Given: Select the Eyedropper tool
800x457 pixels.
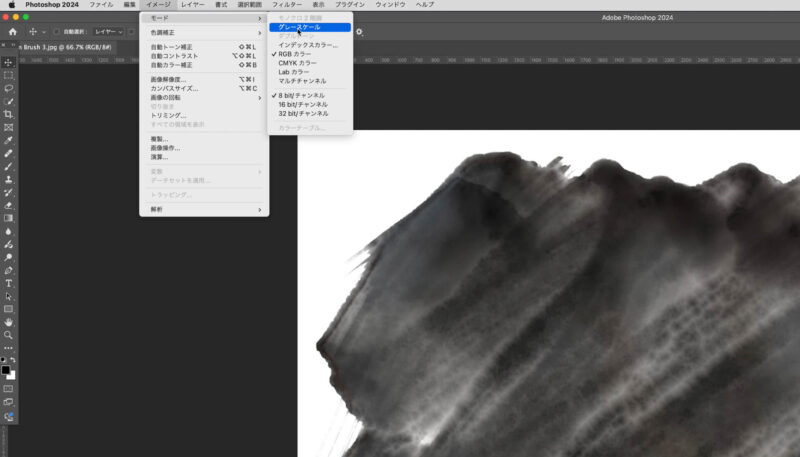Looking at the screenshot, I should point(9,140).
